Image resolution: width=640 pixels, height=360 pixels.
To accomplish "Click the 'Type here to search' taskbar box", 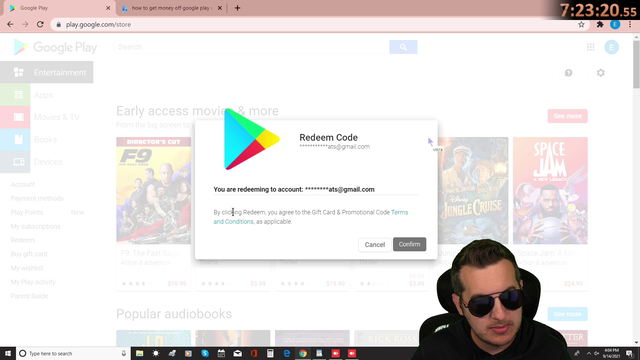I will click(x=73, y=353).
